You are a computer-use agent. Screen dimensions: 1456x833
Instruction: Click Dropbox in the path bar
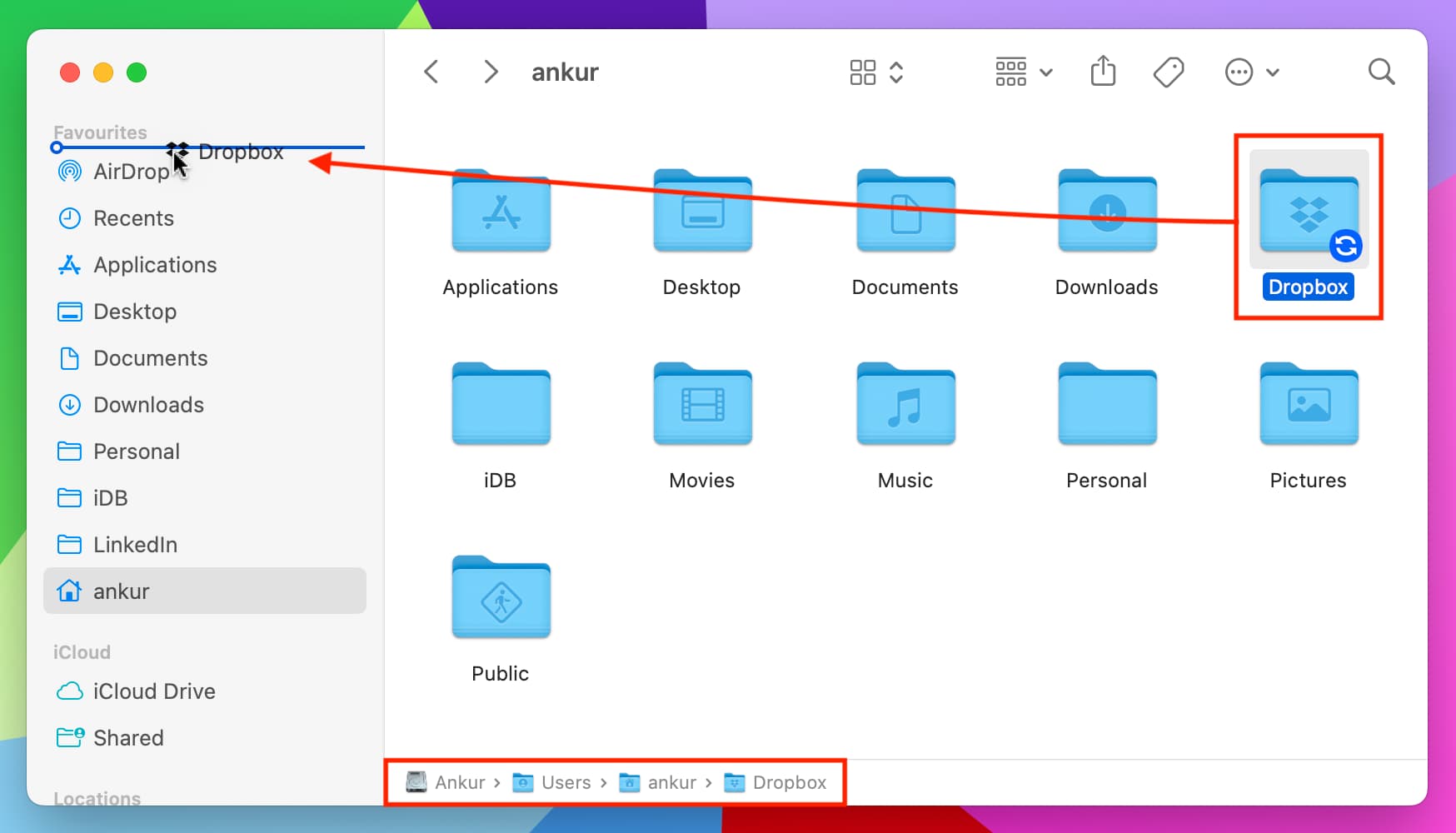[775, 782]
